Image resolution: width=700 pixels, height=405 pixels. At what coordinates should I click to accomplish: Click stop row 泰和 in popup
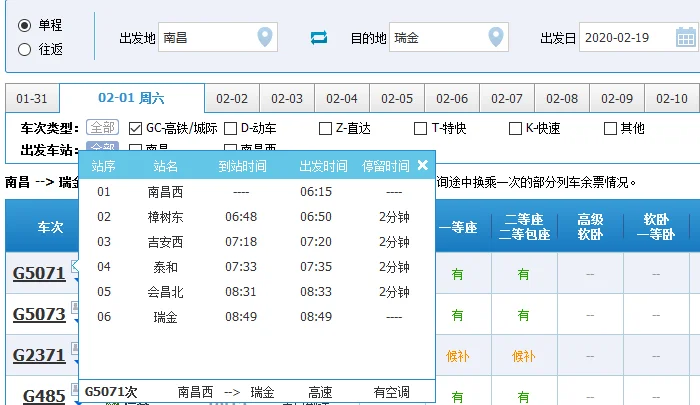[x=257, y=267]
